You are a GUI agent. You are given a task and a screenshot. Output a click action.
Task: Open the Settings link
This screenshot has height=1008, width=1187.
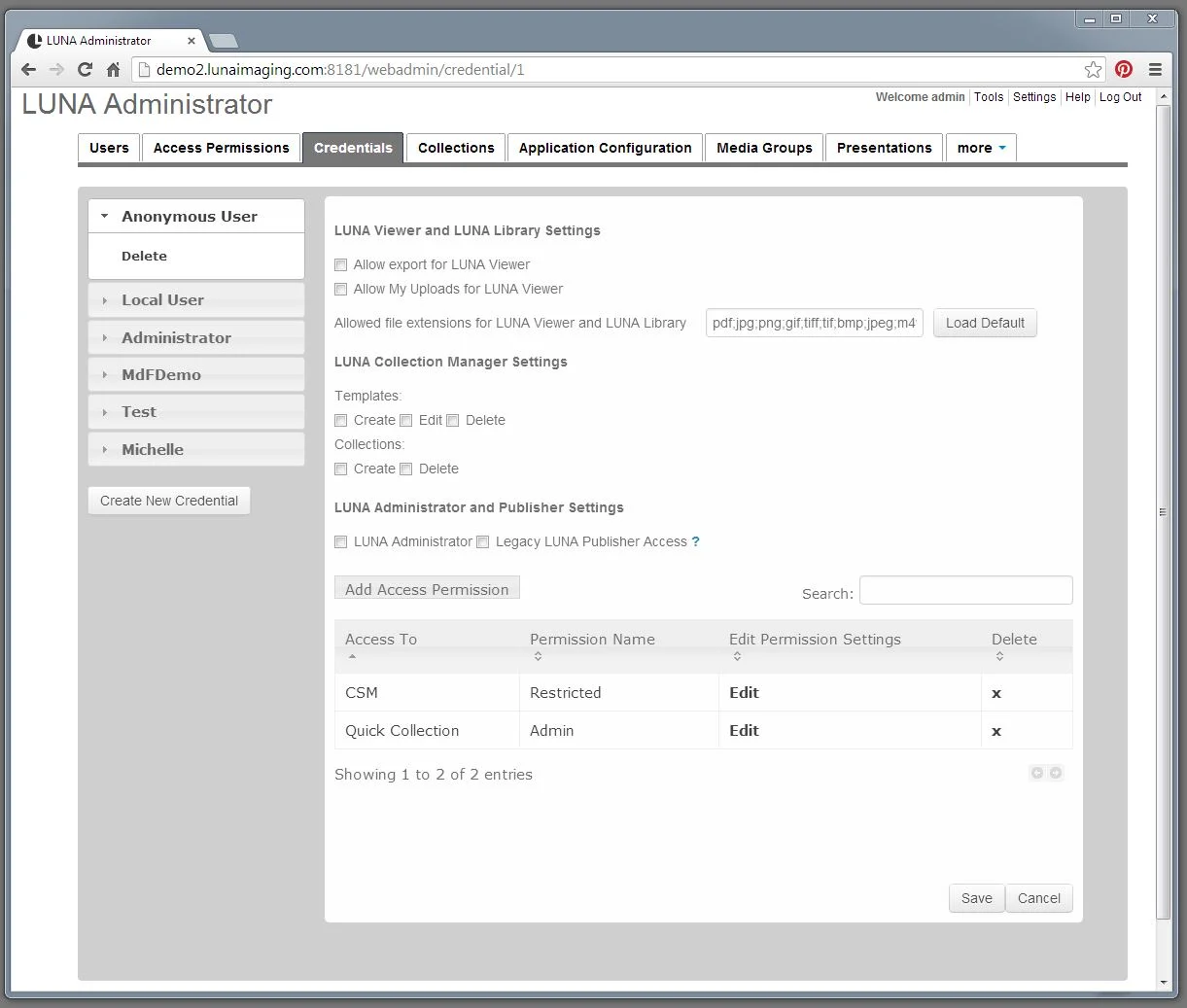coord(1034,97)
